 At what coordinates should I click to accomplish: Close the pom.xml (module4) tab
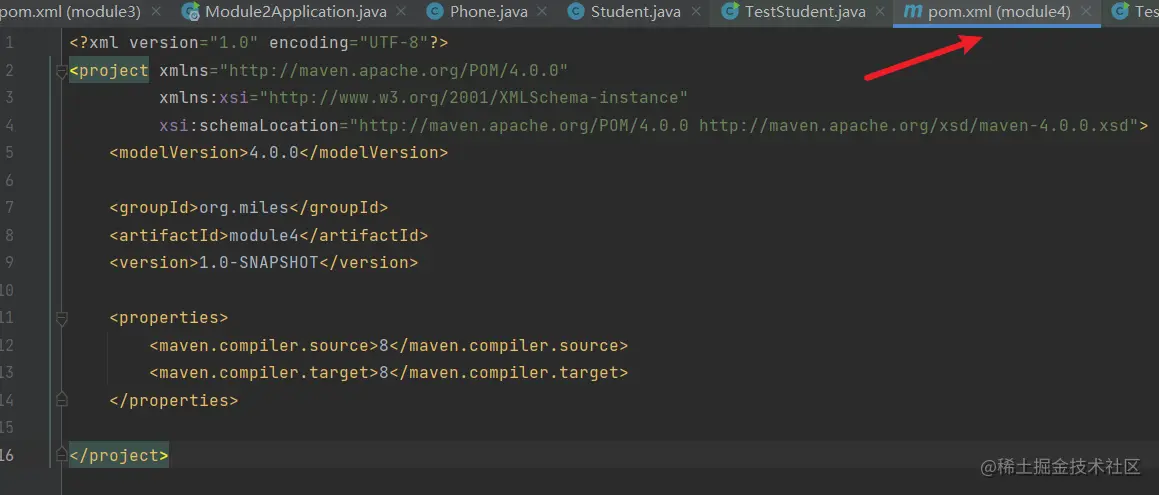1086,12
